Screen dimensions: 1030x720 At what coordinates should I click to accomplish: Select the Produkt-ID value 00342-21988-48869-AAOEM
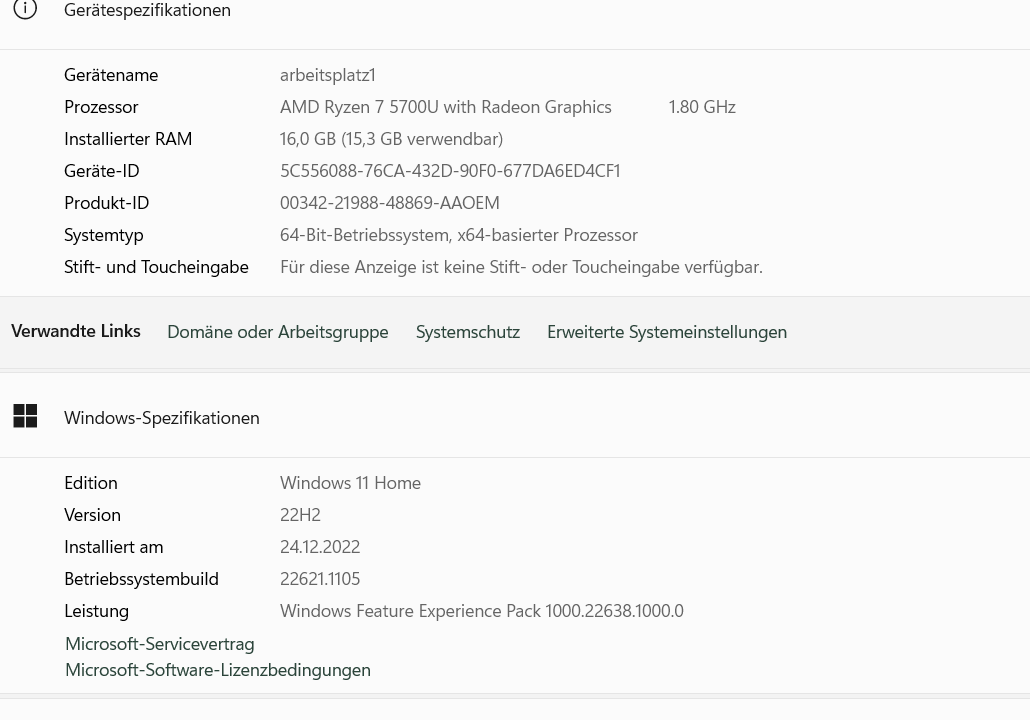point(390,203)
